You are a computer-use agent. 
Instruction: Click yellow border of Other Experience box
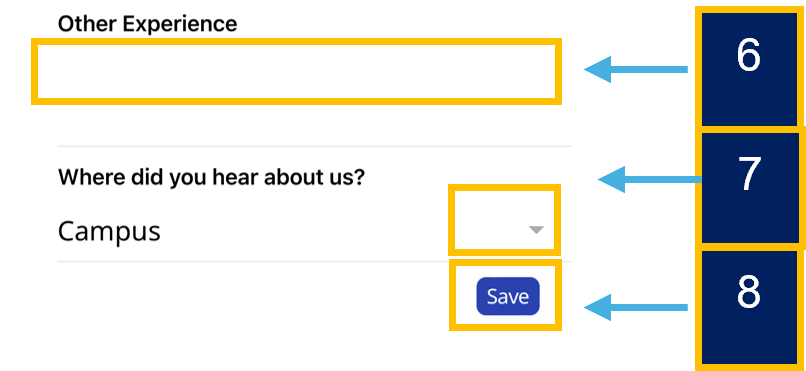[296, 42]
